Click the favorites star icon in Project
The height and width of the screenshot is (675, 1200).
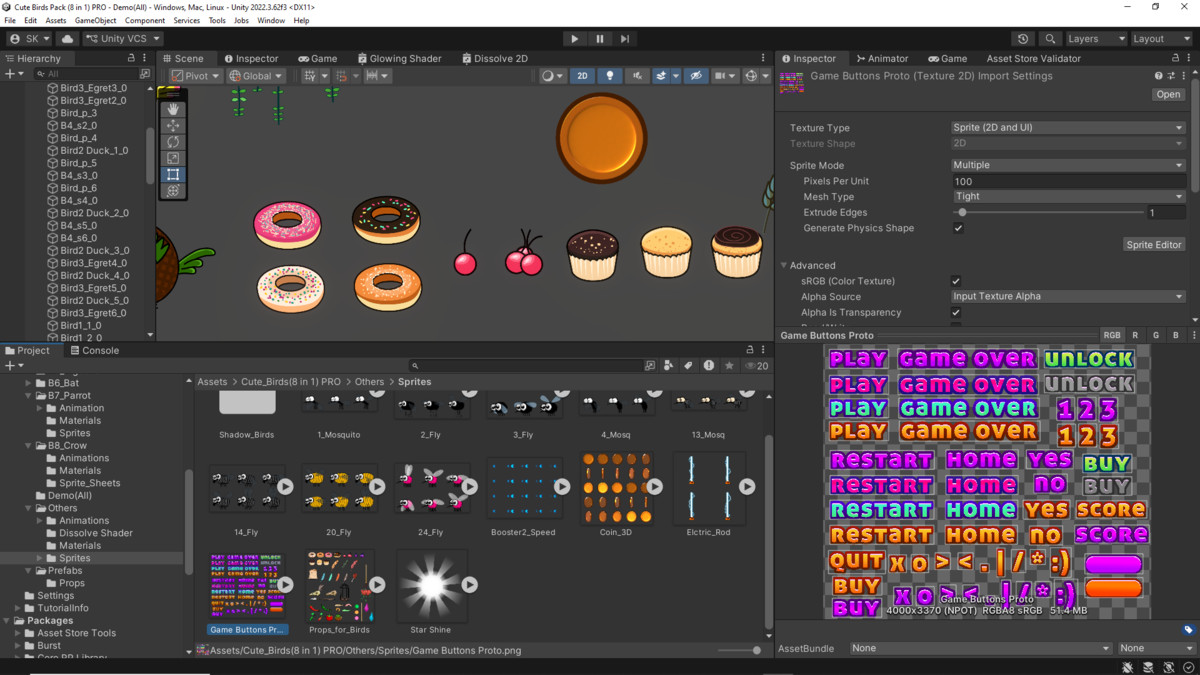coord(729,366)
